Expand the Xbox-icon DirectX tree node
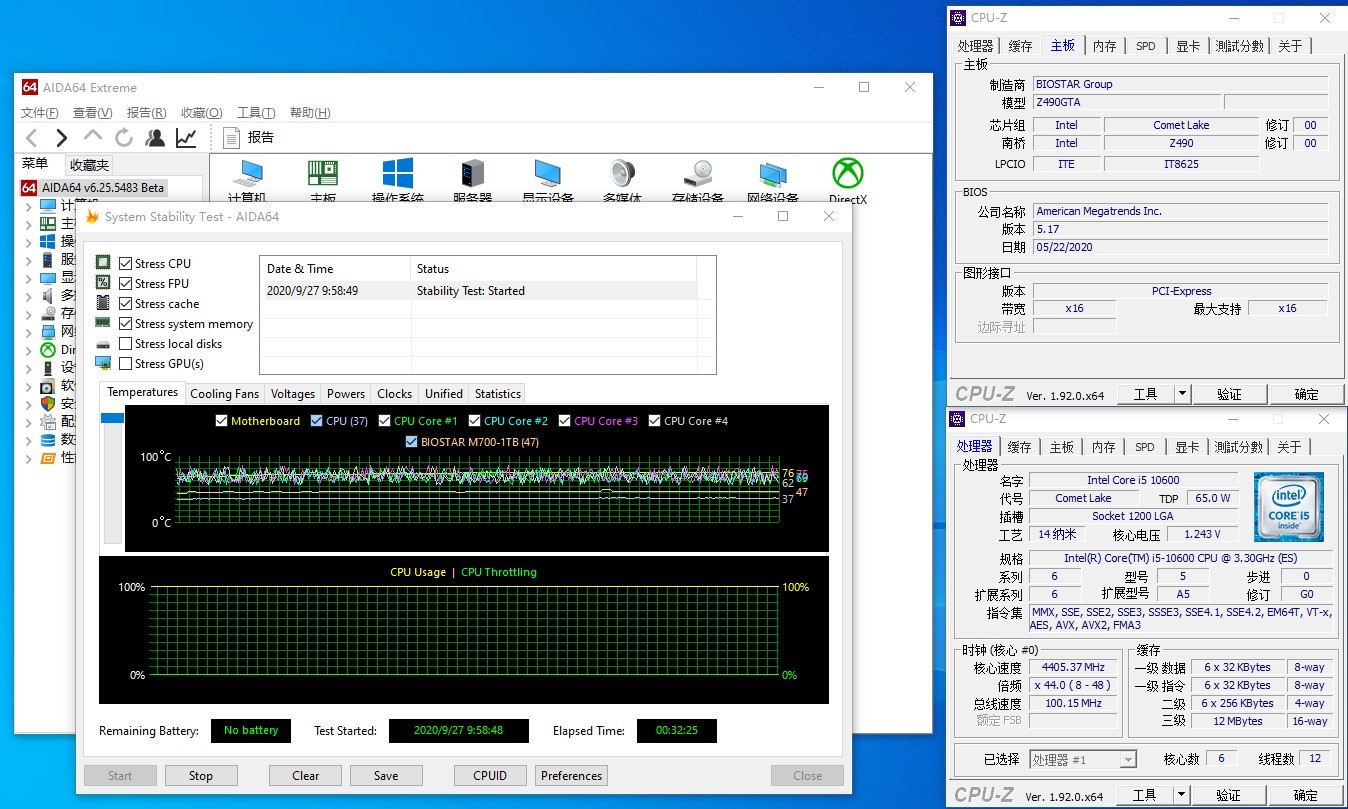 pyautogui.click(x=27, y=349)
